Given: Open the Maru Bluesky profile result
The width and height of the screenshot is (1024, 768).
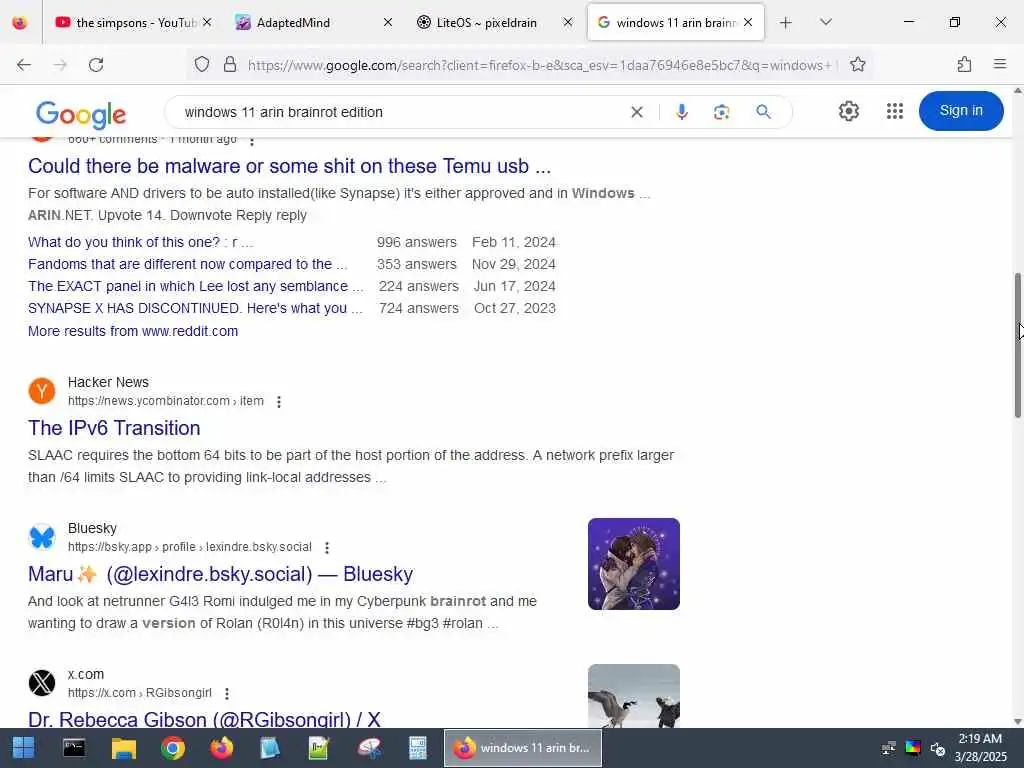Looking at the screenshot, I should [220, 575].
